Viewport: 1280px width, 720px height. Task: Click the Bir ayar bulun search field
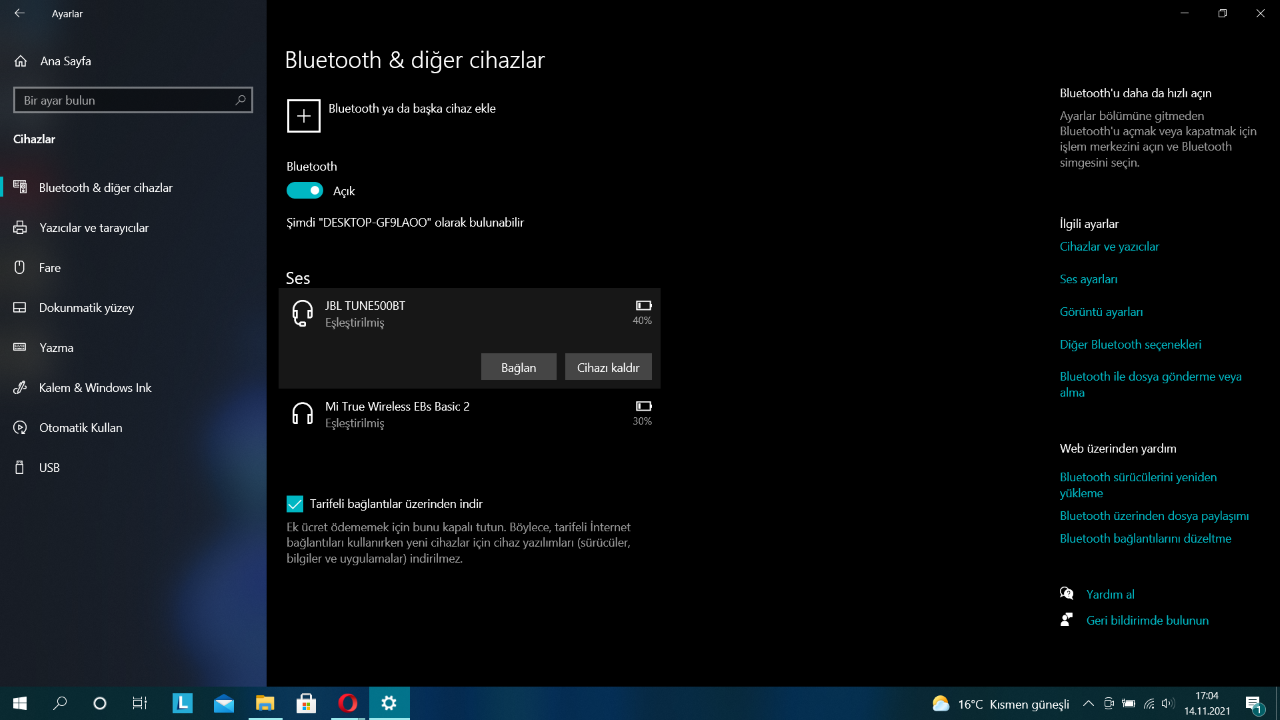pyautogui.click(x=125, y=100)
